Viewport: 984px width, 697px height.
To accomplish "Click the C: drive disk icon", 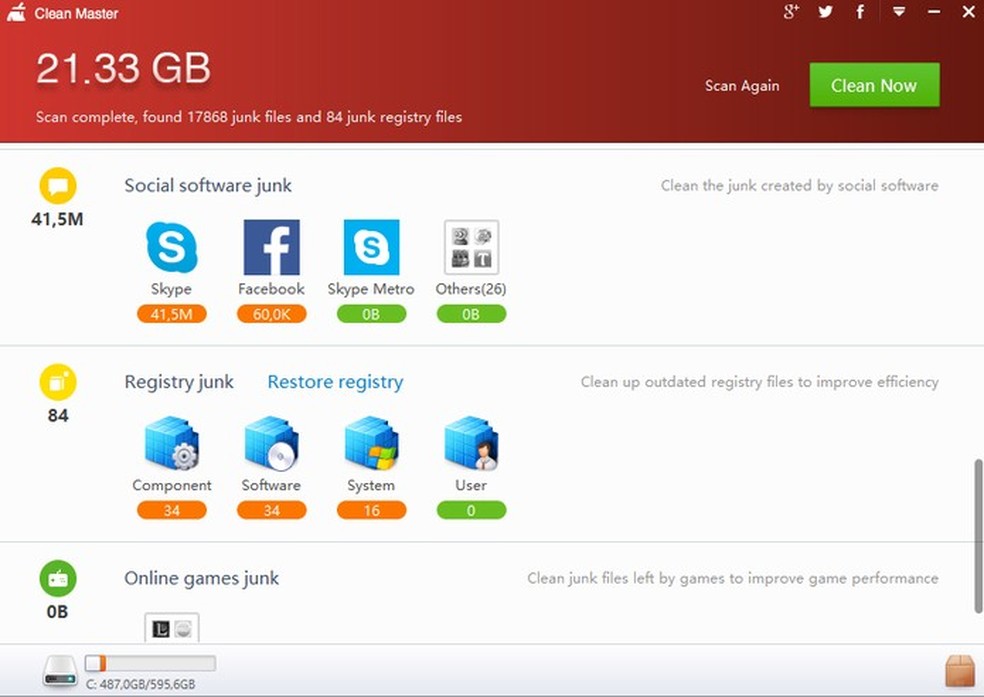I will (60, 671).
